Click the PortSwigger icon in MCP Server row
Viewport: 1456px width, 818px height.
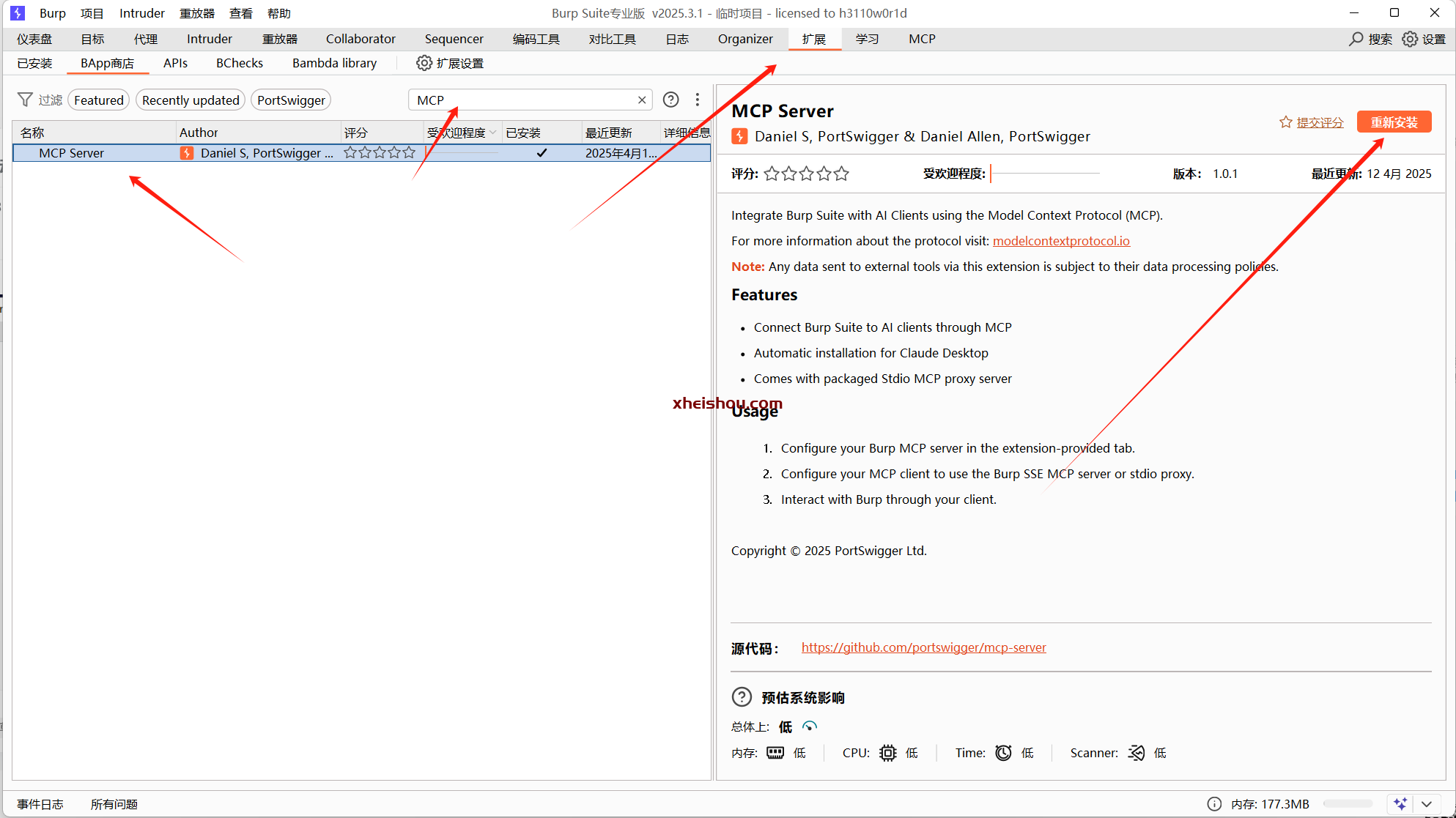click(x=188, y=153)
